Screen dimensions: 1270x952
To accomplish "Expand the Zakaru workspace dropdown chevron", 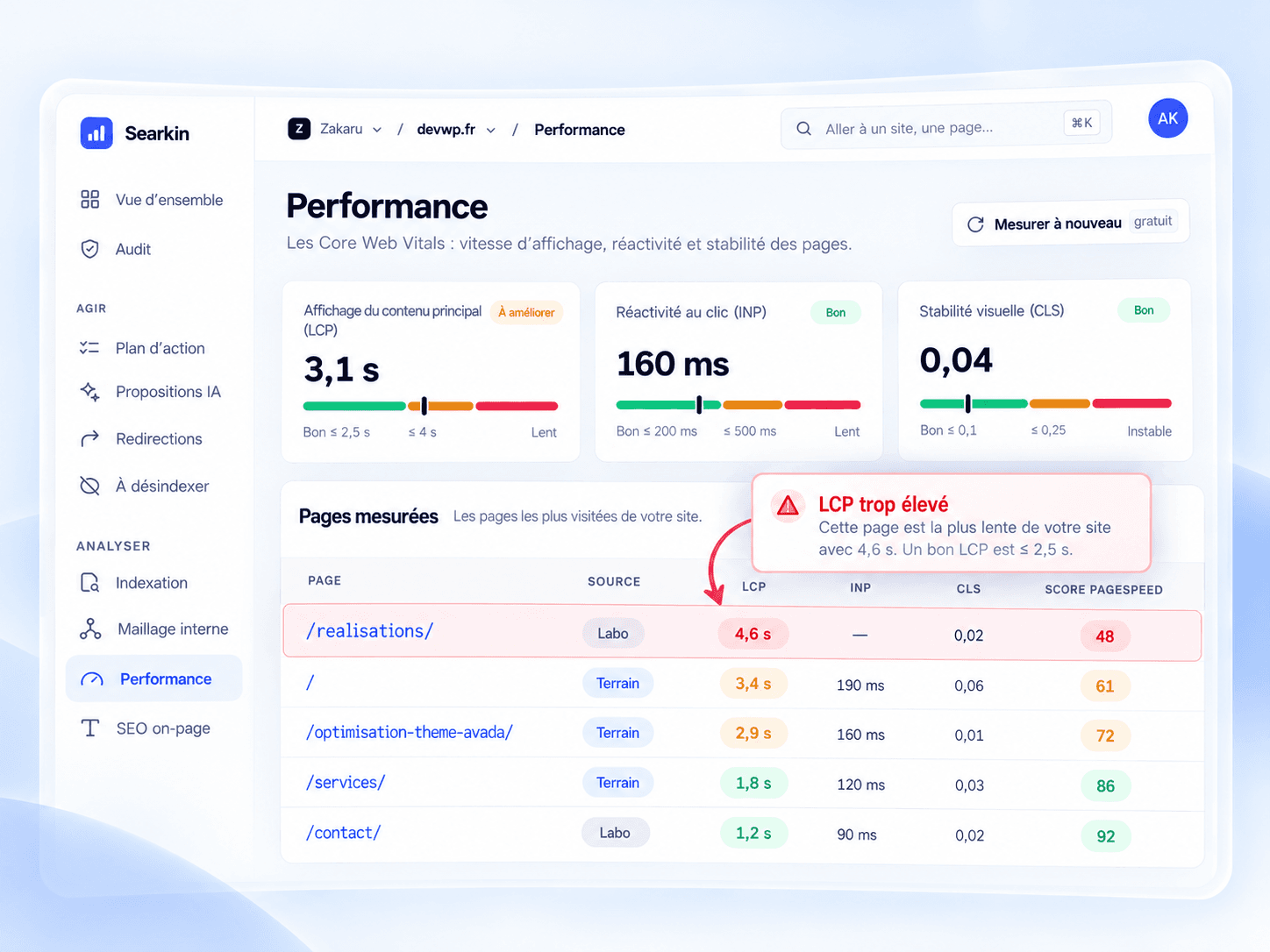I will pos(377,130).
